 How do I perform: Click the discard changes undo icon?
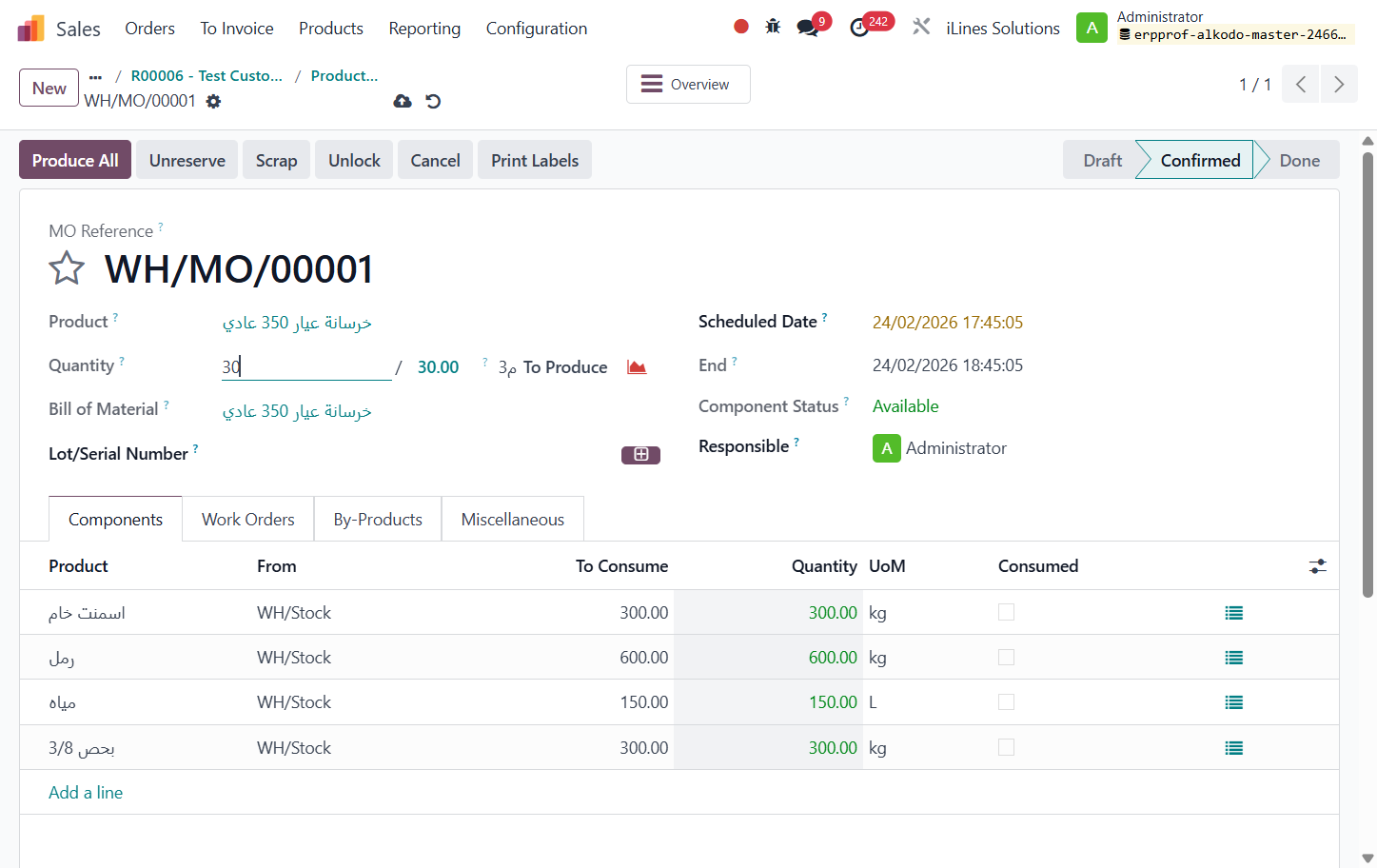(x=433, y=101)
